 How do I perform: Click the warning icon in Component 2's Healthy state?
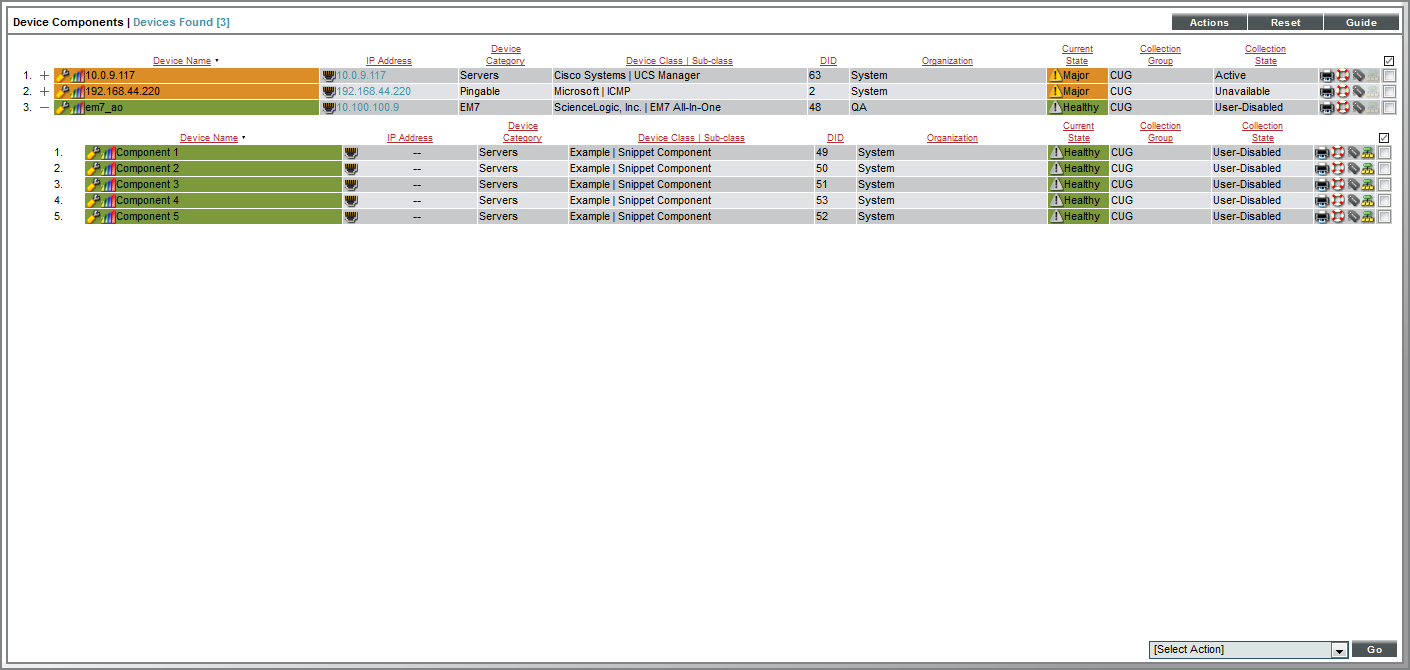tap(1055, 169)
